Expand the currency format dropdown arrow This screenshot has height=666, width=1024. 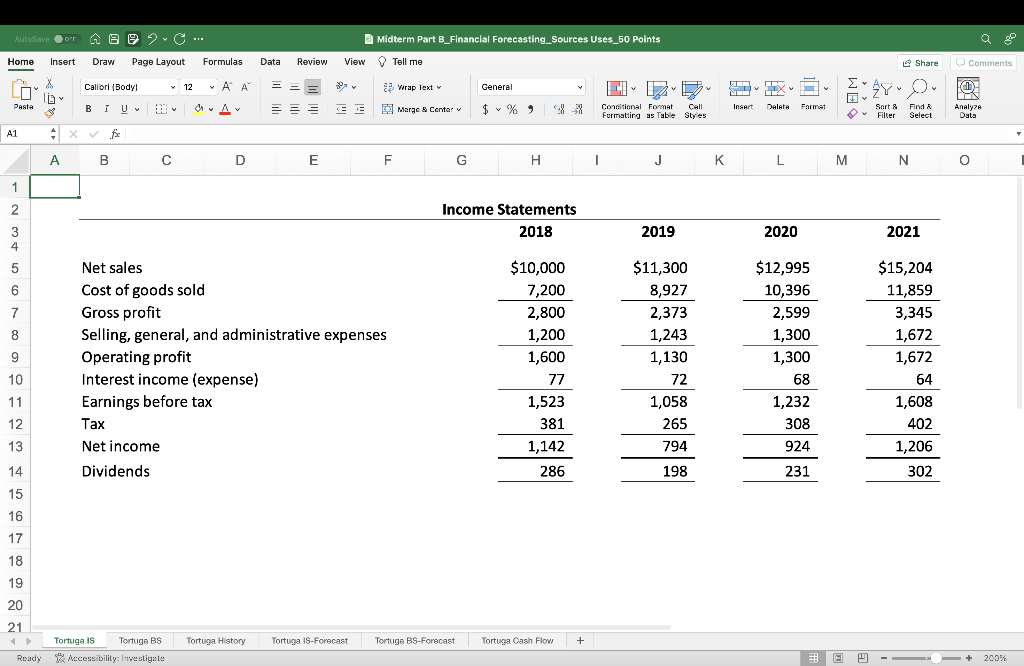[x=498, y=109]
